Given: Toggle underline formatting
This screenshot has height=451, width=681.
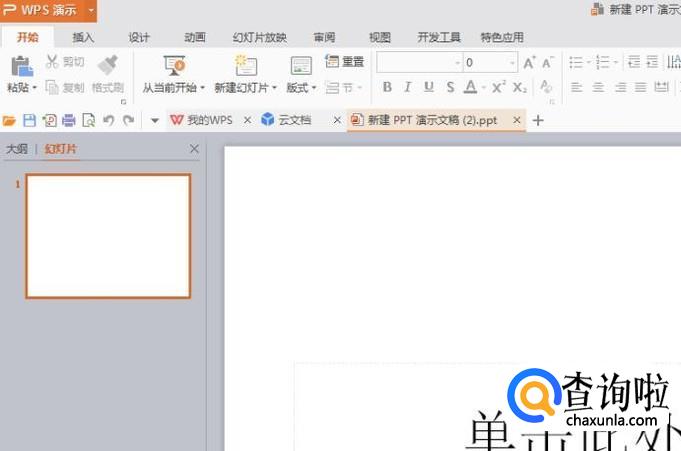Looking at the screenshot, I should pyautogui.click(x=429, y=87).
